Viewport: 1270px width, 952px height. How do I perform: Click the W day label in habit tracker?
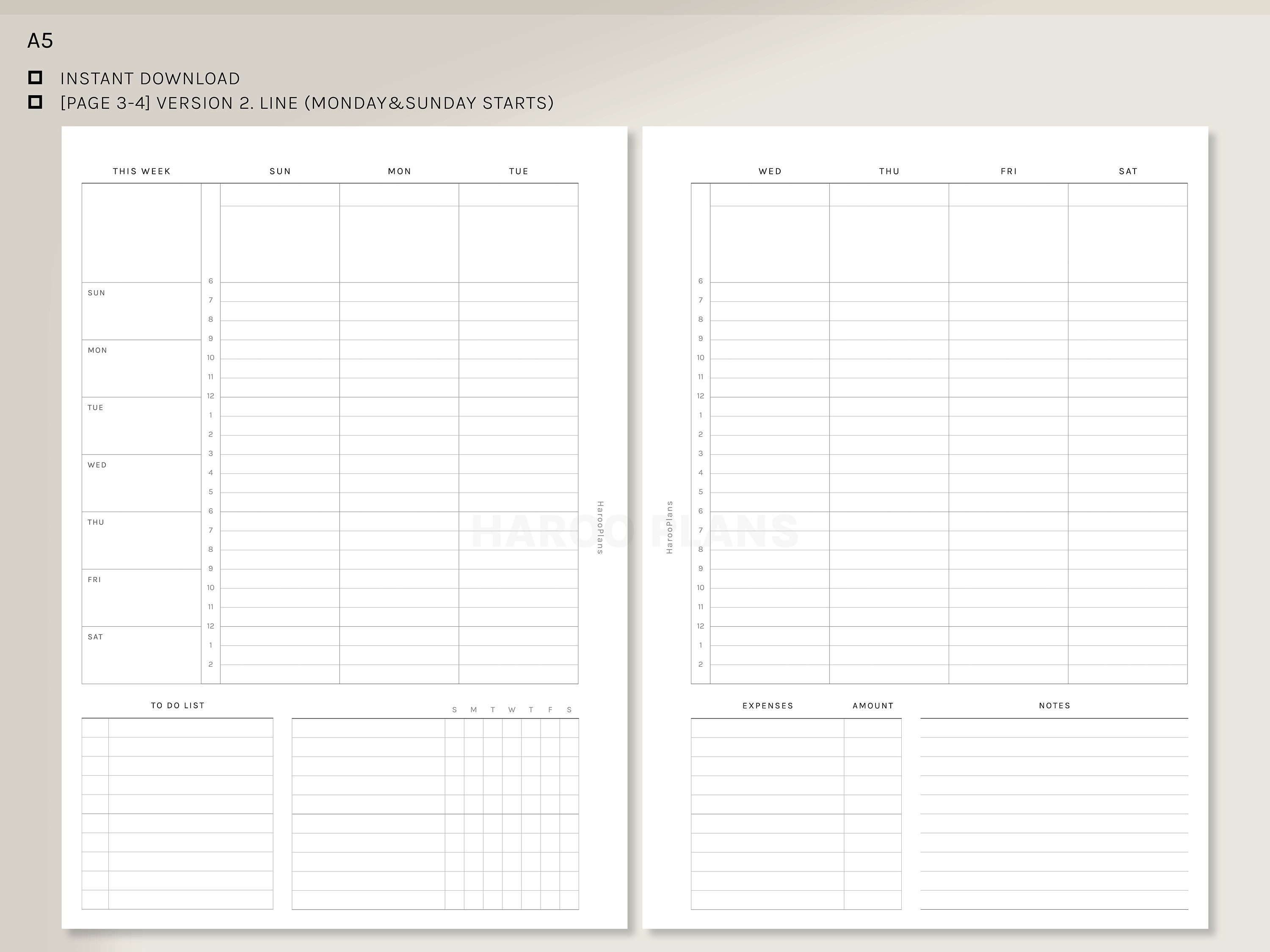511,710
